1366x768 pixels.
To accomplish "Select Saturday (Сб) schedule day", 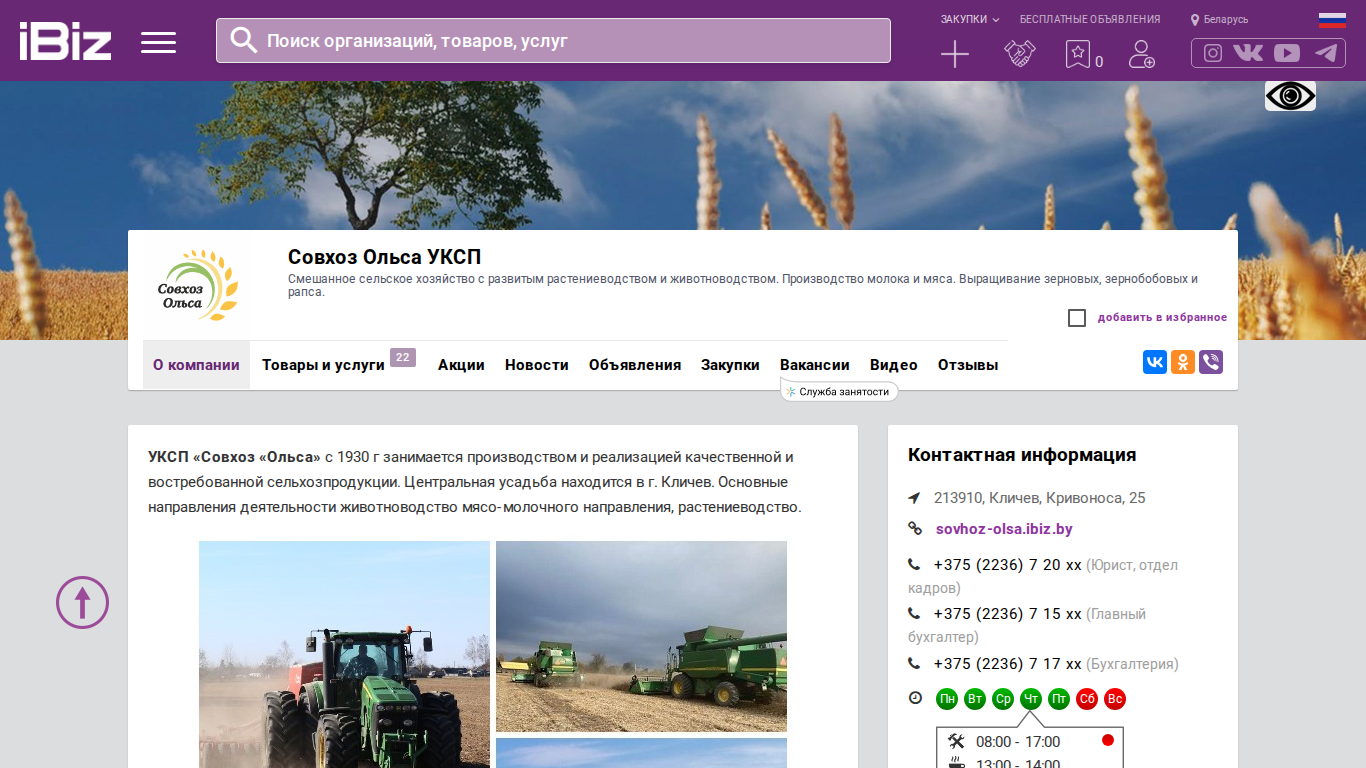I will (x=1087, y=699).
